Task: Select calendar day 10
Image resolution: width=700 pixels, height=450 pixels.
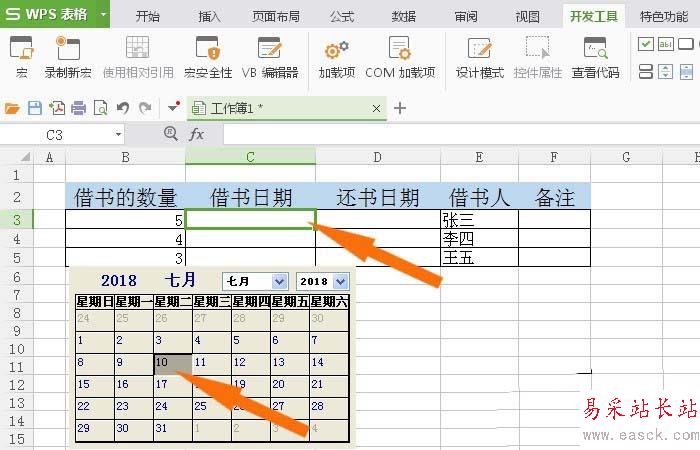Action: (173, 364)
